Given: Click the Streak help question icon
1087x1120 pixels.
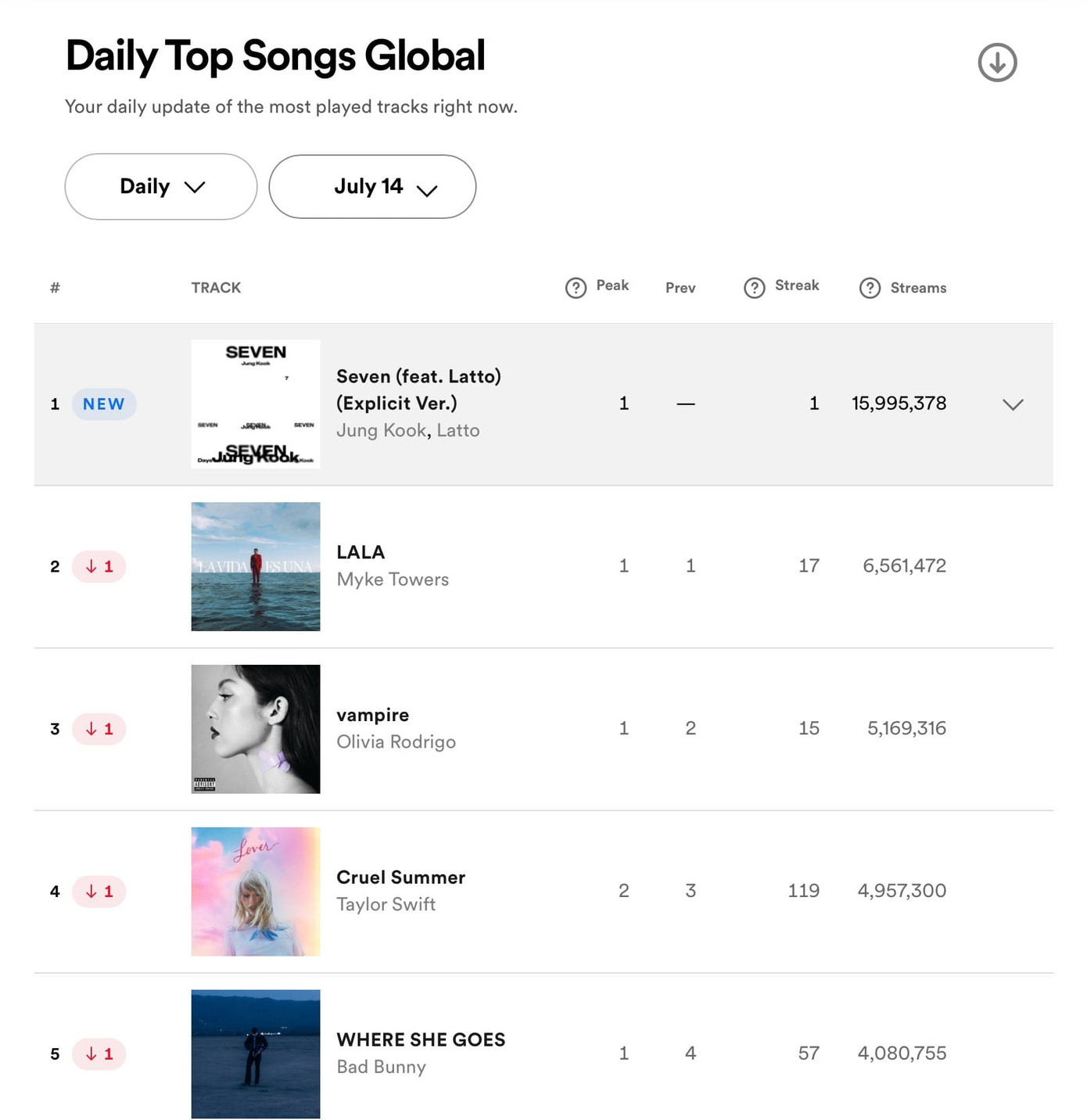Looking at the screenshot, I should click(754, 288).
